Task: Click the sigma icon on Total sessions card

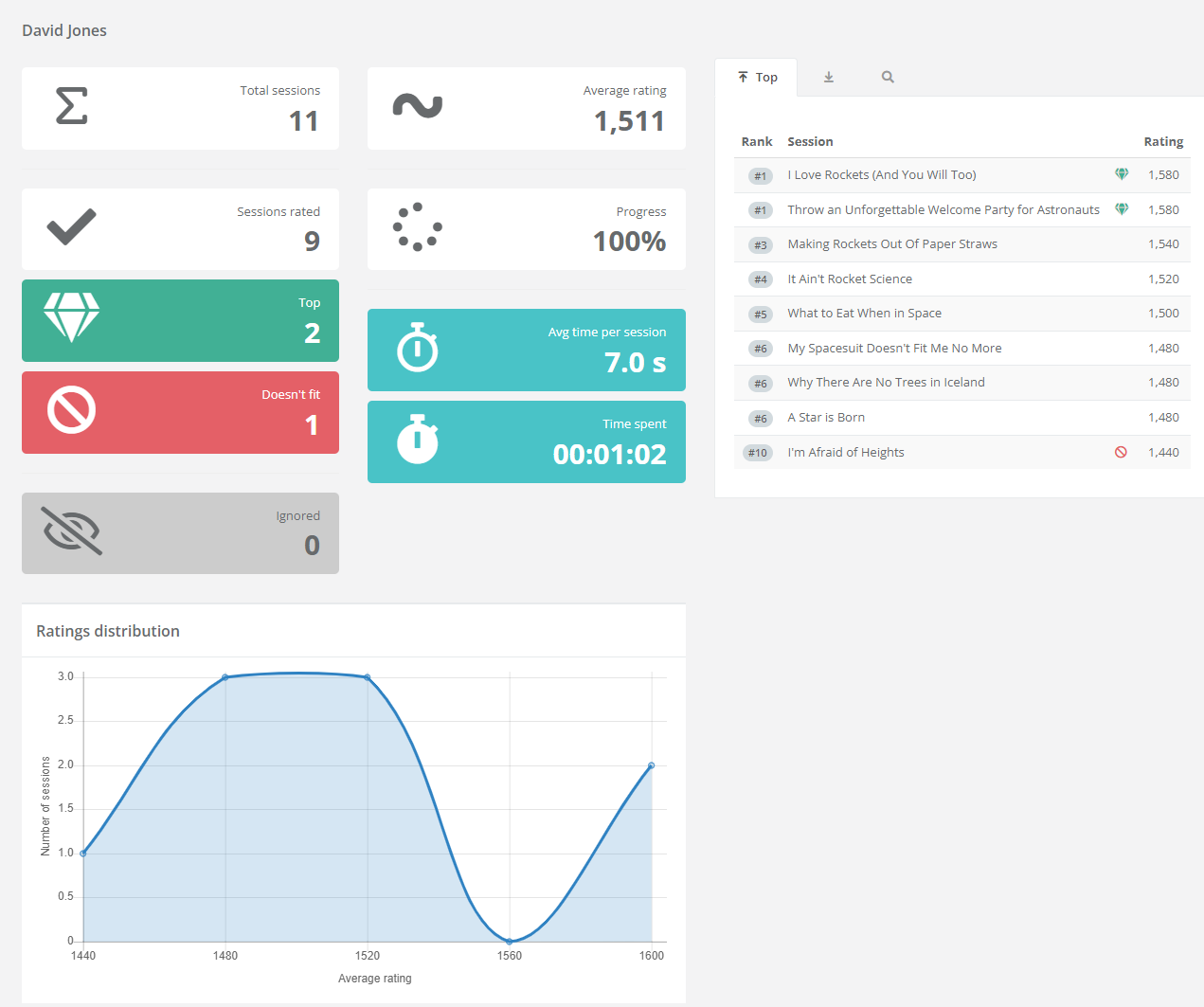Action: (72, 106)
